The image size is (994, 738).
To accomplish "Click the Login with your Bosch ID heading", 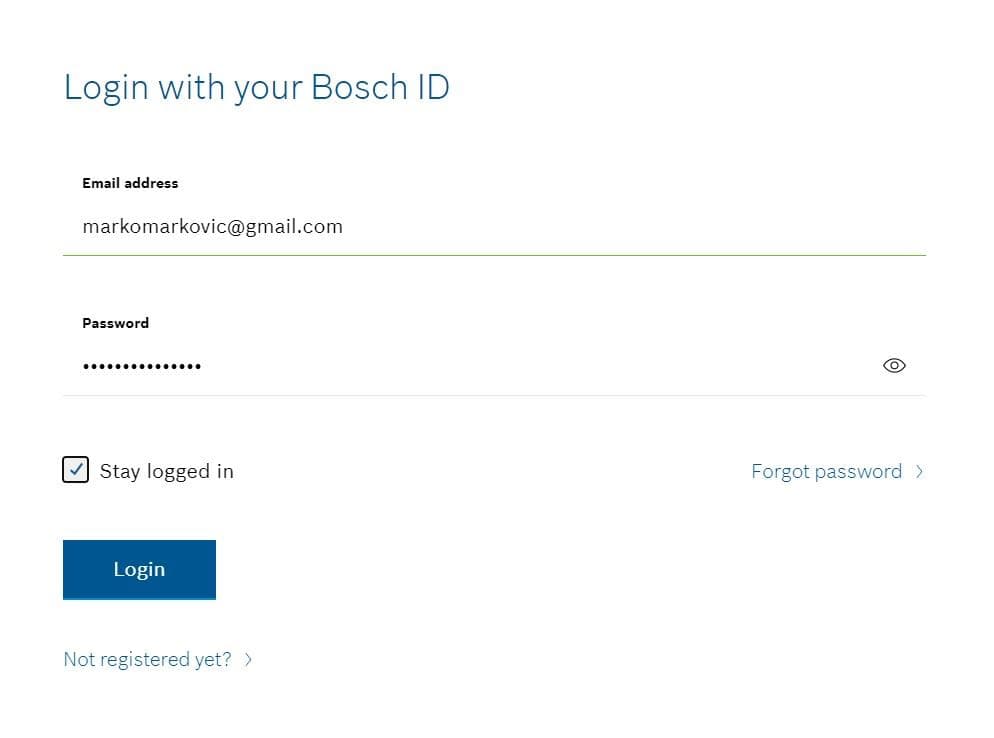I will pos(257,87).
